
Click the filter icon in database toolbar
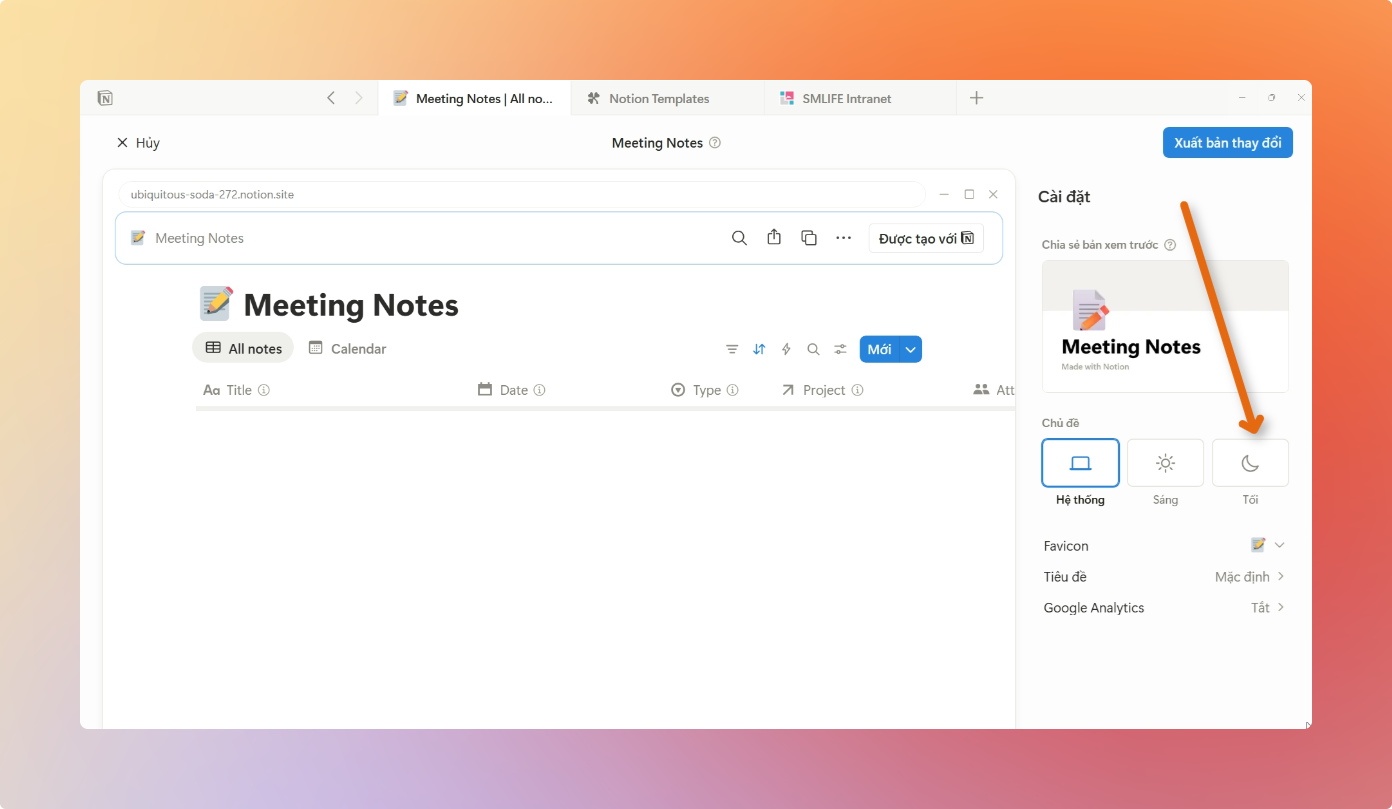click(x=732, y=349)
